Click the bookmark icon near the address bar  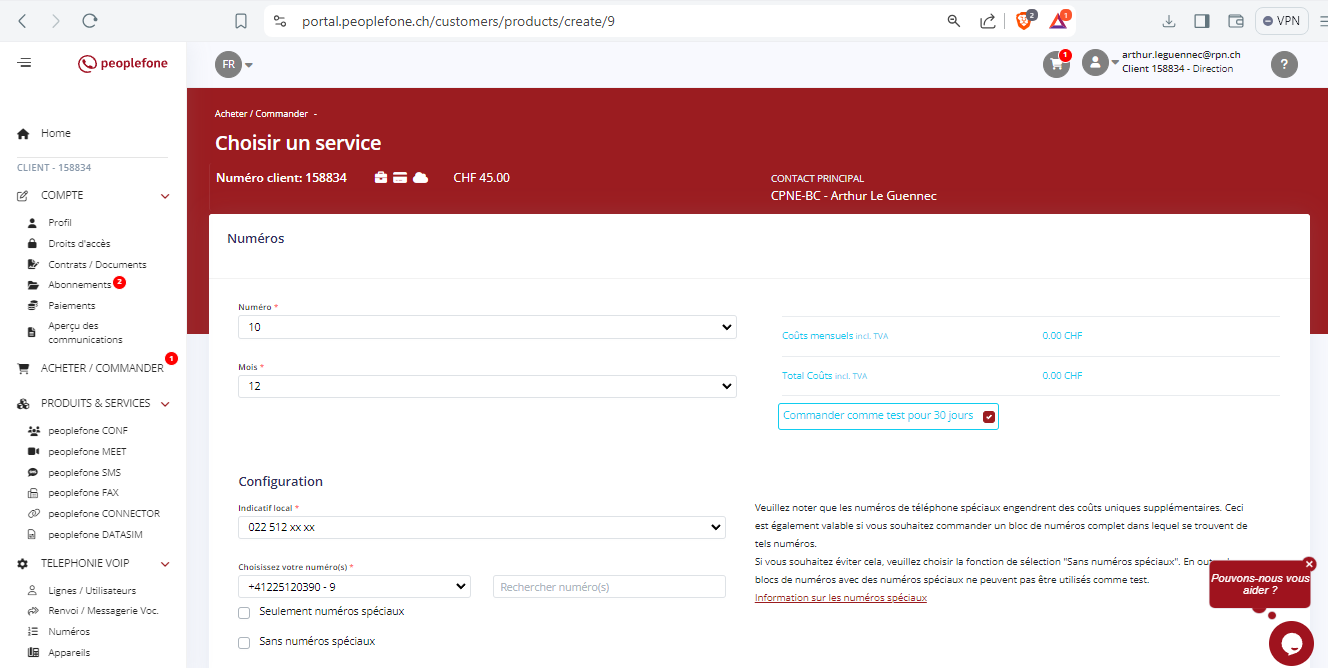(x=240, y=20)
